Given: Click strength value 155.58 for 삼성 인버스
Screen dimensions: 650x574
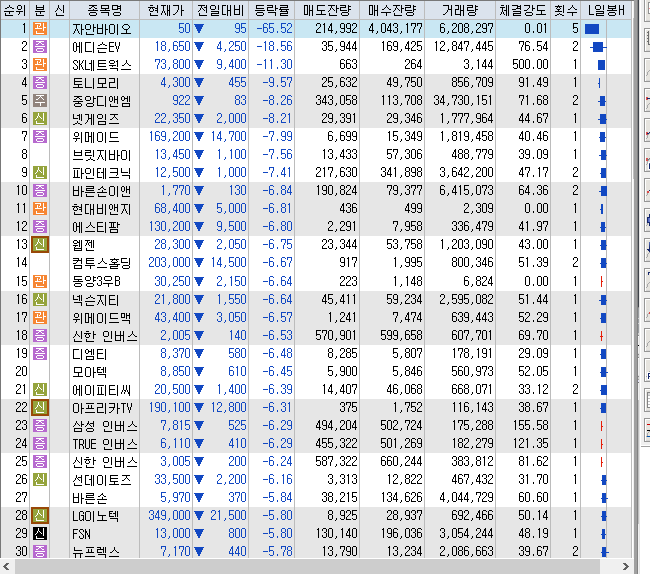Looking at the screenshot, I should (530, 426).
